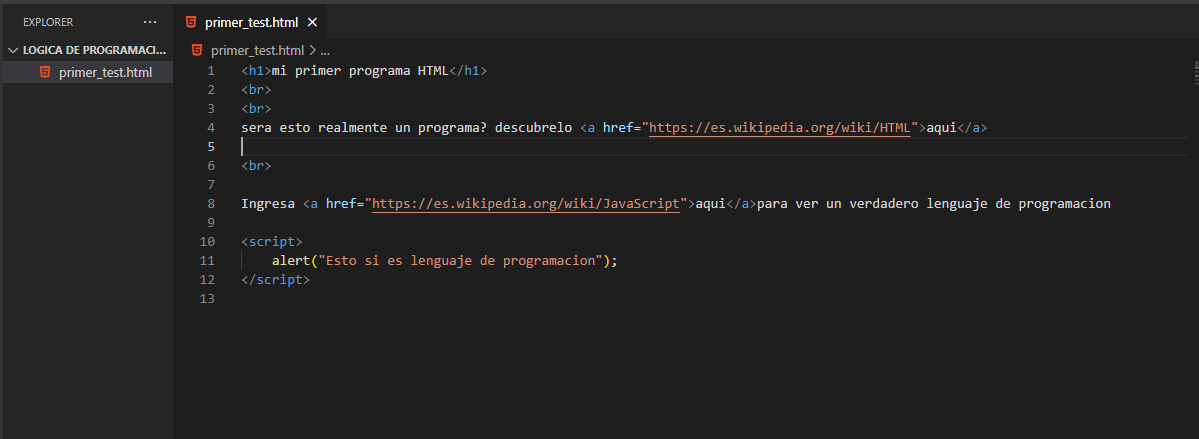Image resolution: width=1199 pixels, height=439 pixels.
Task: Click the opening h1 tag on line 1
Action: click(x=256, y=70)
